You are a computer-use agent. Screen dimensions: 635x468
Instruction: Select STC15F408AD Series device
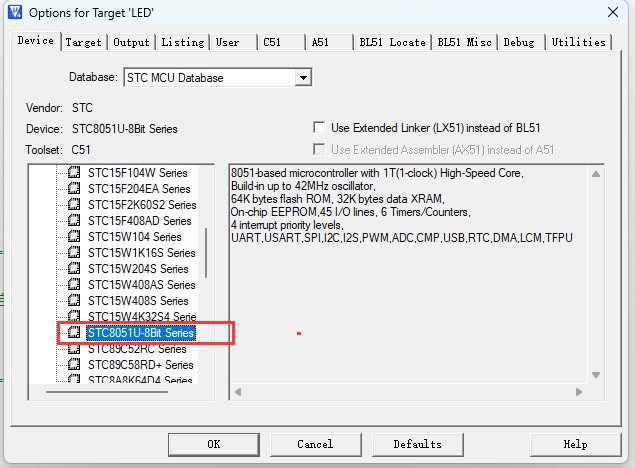pyautogui.click(x=140, y=221)
